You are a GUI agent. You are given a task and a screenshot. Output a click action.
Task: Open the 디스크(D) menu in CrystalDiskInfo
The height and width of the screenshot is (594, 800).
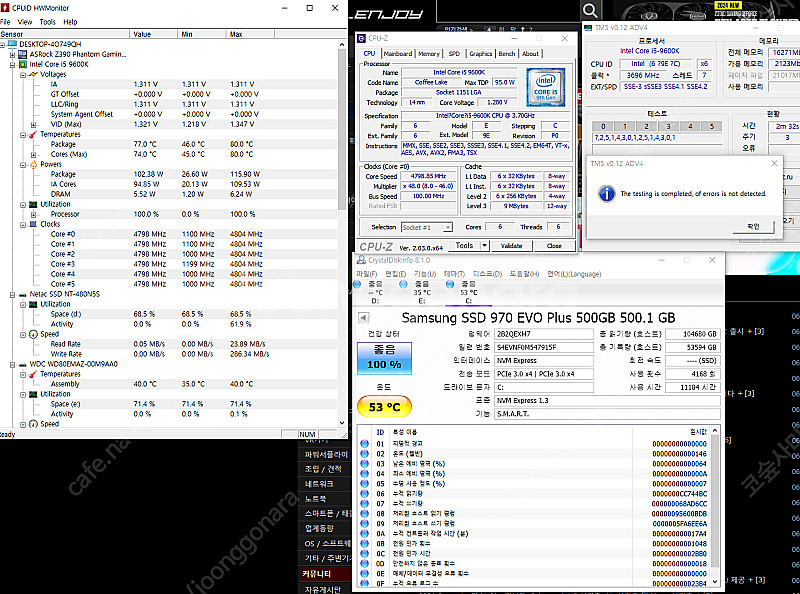(x=487, y=274)
